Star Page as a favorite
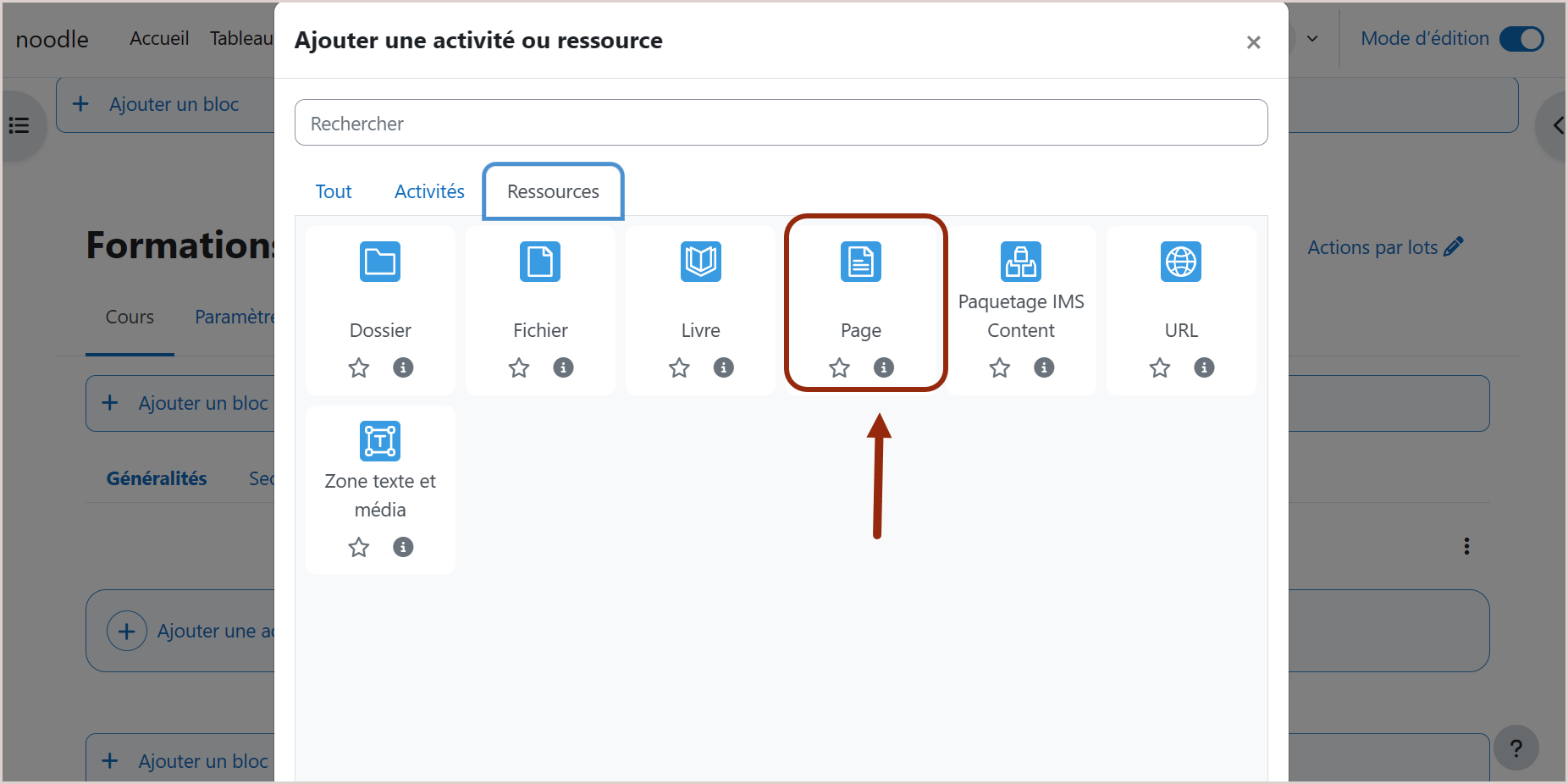 tap(839, 367)
